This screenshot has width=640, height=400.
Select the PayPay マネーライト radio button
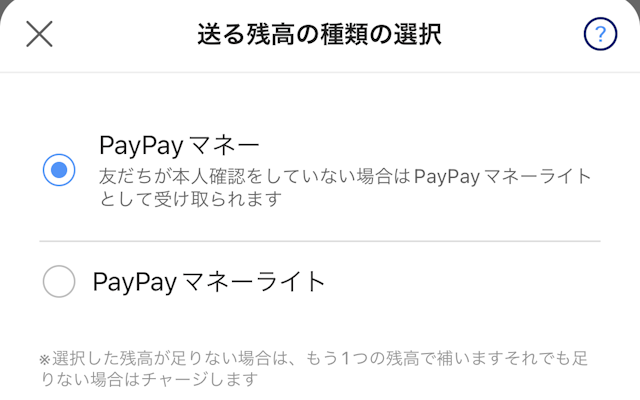(x=59, y=281)
